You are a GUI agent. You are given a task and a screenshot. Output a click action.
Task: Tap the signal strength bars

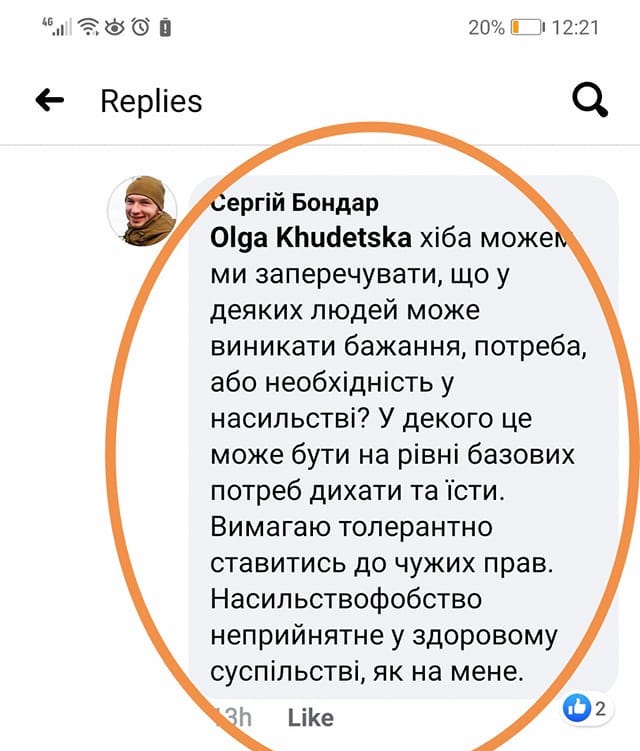click(x=64, y=27)
